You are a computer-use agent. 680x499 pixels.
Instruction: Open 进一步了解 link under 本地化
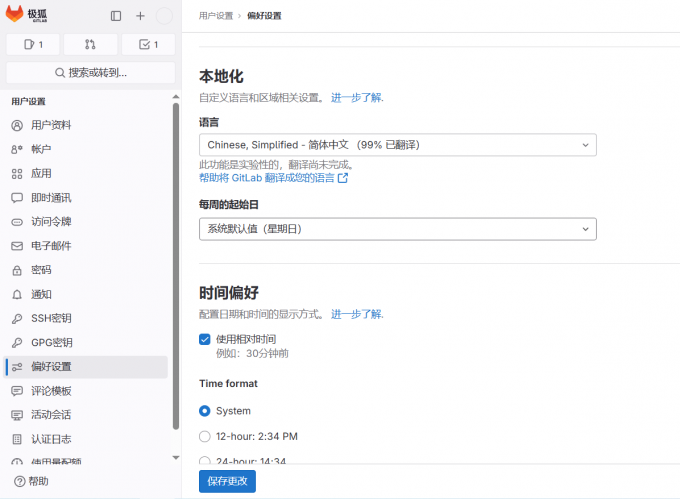coord(357,98)
